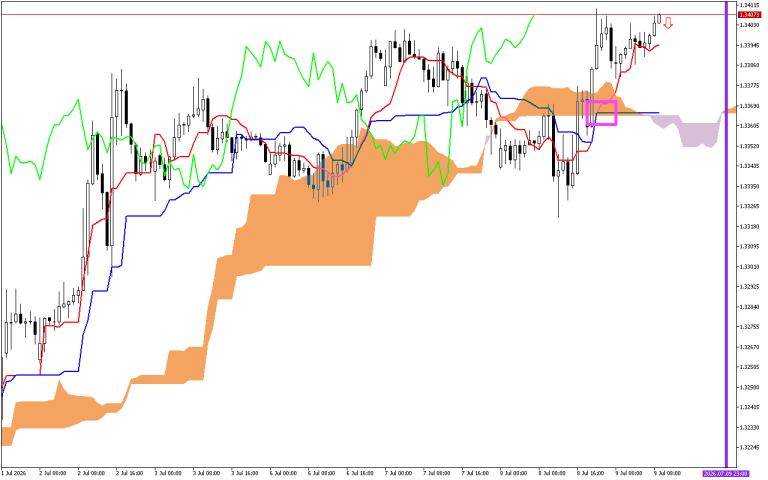Click the 1.32840 price label
This screenshot has height=480, width=768.
(749, 307)
